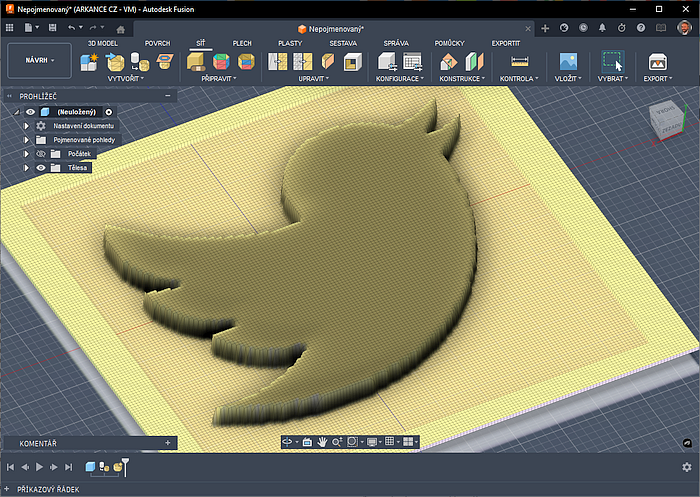This screenshot has width=700, height=497.
Task: Open the POVRCH ribbon tab
Action: click(x=157, y=43)
